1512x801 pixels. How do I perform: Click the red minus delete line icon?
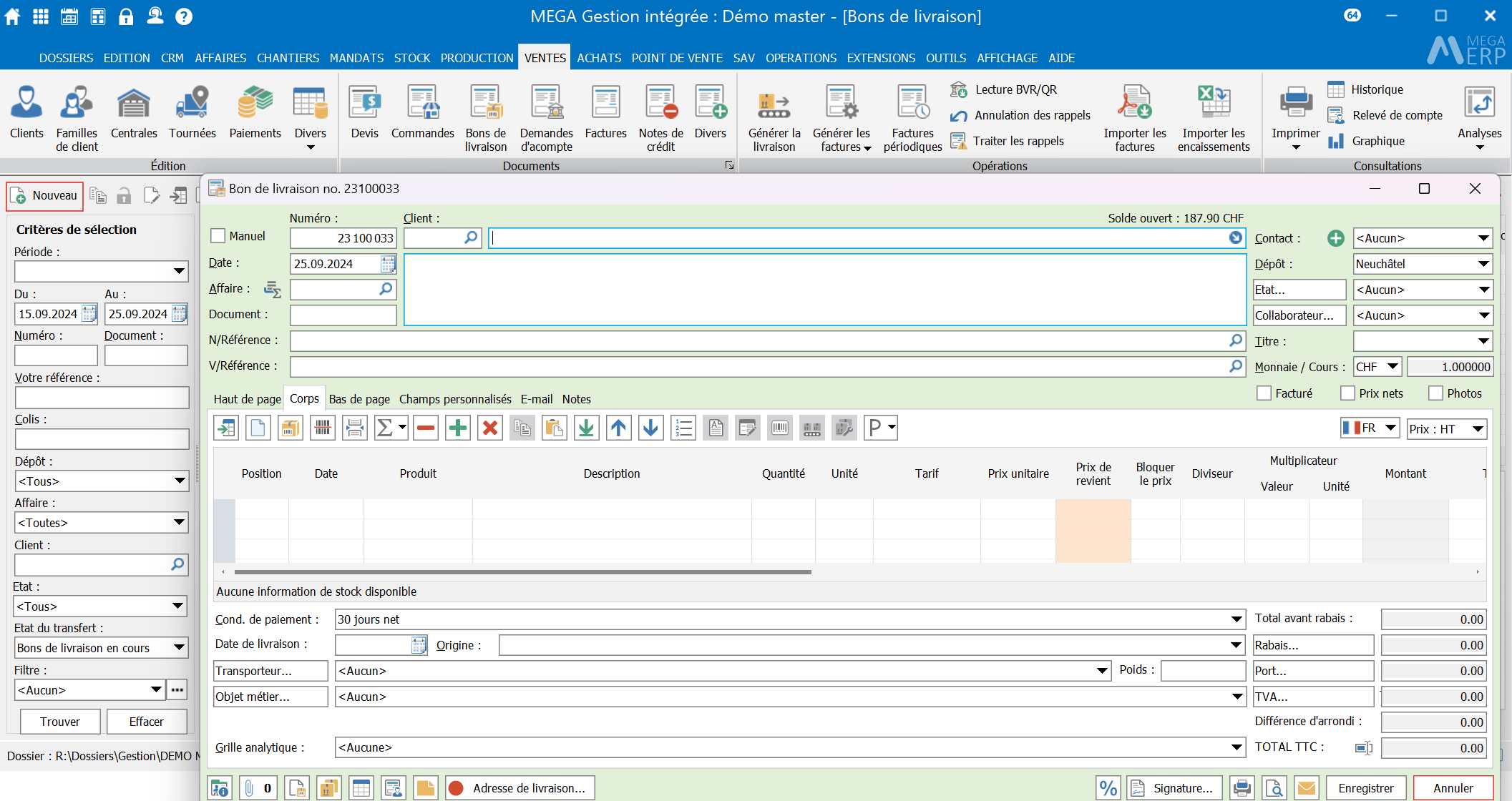coord(426,428)
